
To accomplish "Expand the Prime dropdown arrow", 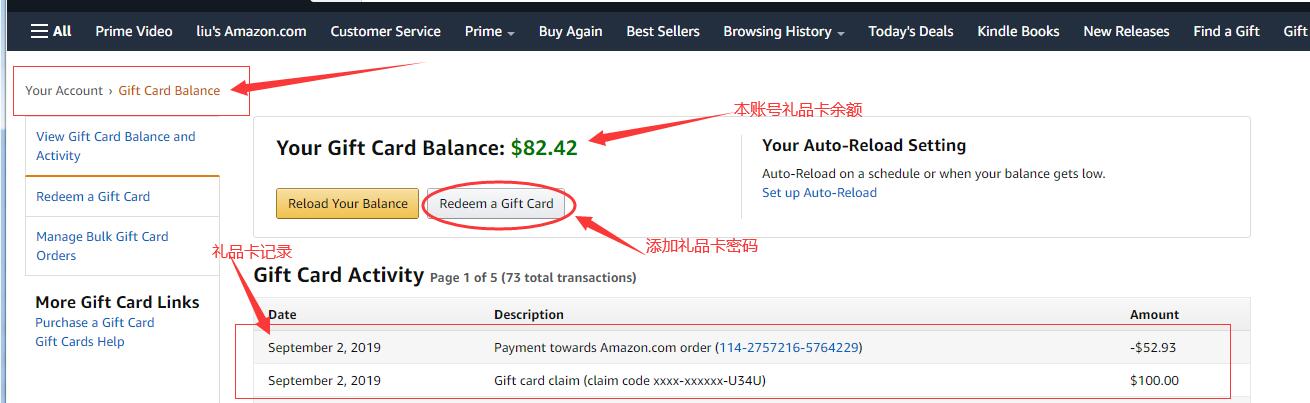I will point(511,32).
